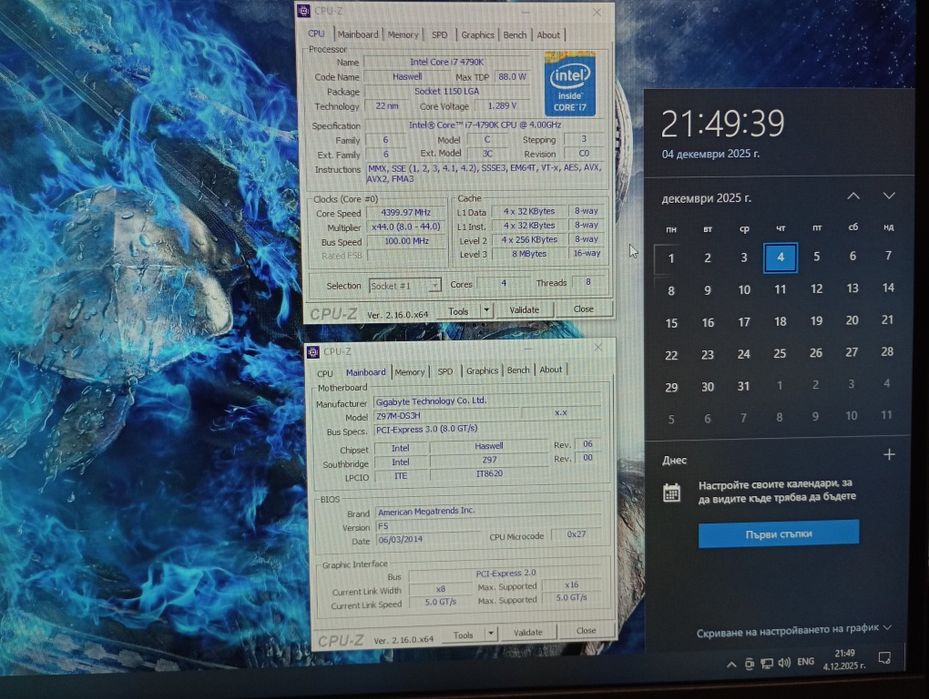The width and height of the screenshot is (929, 699).
Task: Select December 1 in calendar
Action: click(x=671, y=258)
